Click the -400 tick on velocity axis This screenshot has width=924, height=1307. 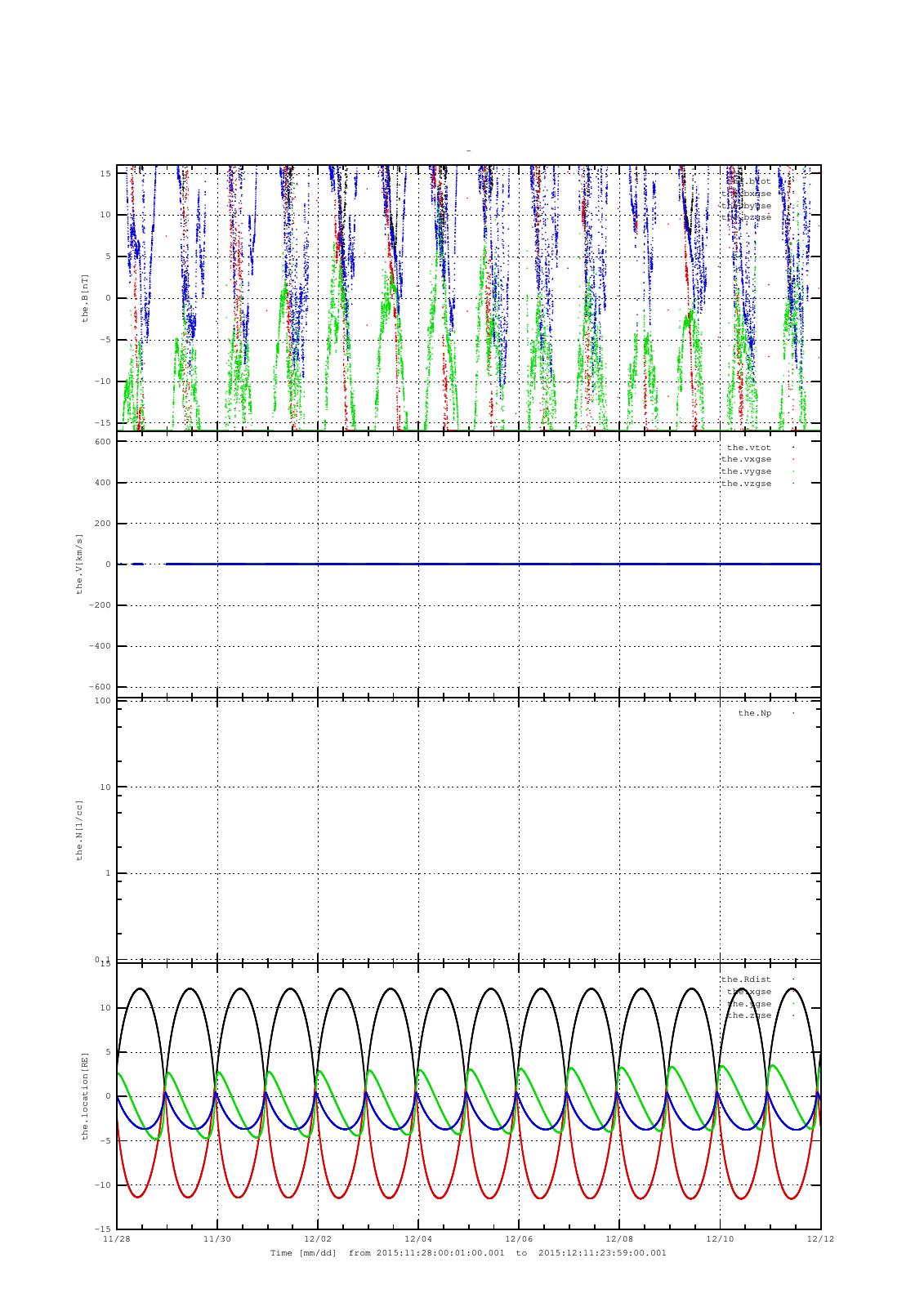[99, 646]
